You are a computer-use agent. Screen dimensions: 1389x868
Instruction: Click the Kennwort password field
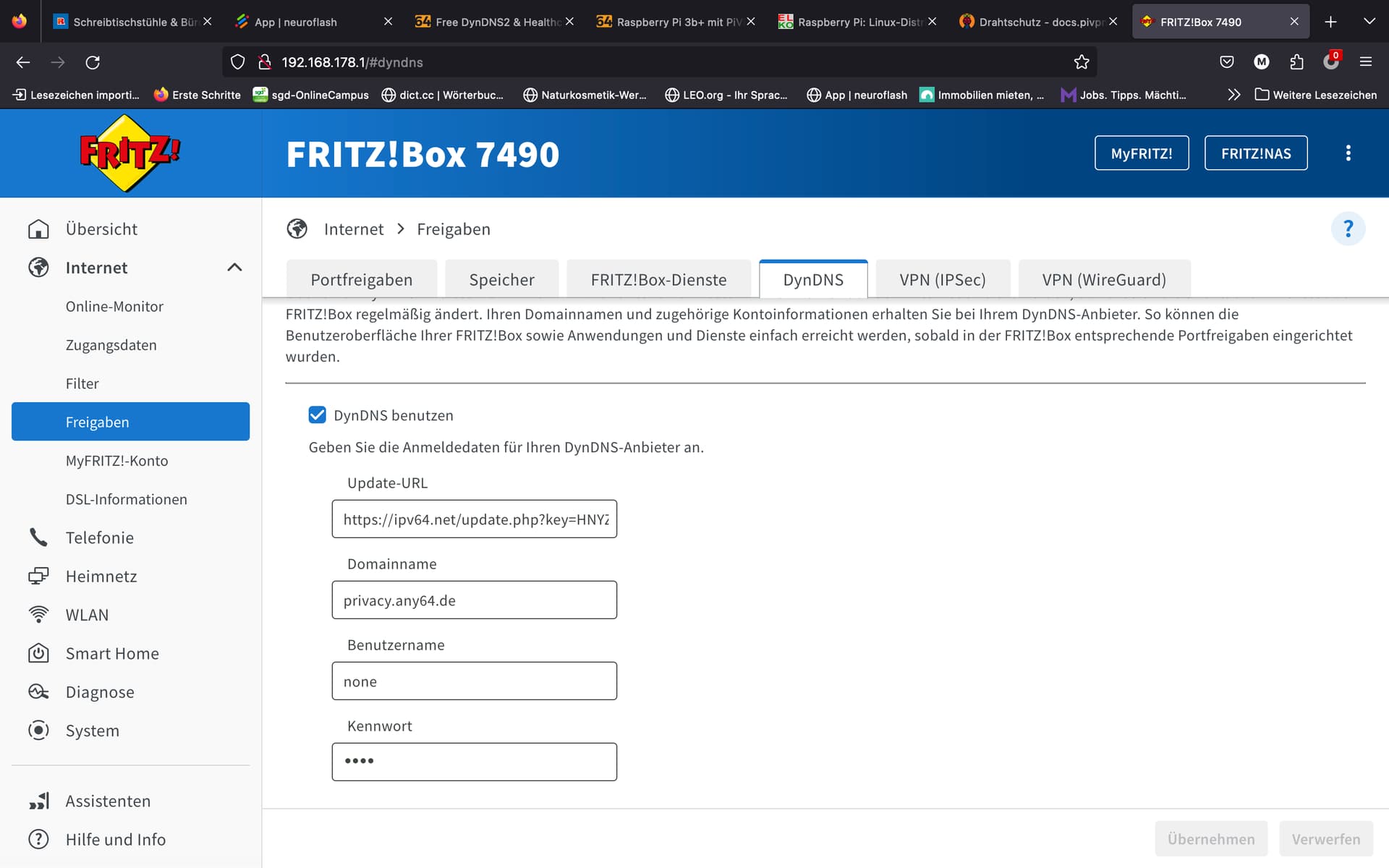coord(474,762)
